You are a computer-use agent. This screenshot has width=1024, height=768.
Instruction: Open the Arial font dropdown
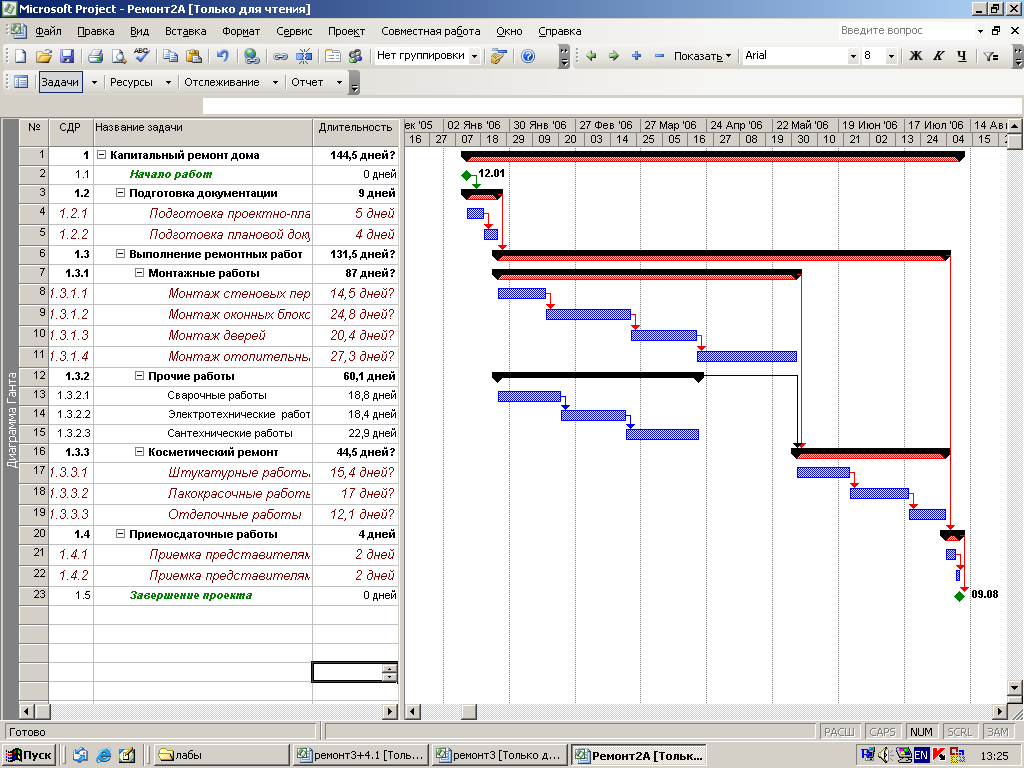click(x=853, y=56)
